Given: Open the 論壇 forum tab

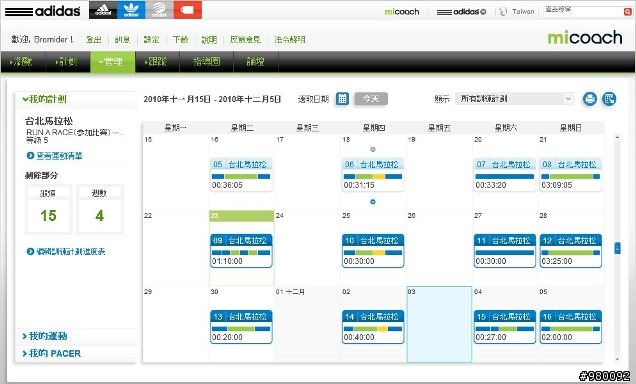Looking at the screenshot, I should click(256, 62).
